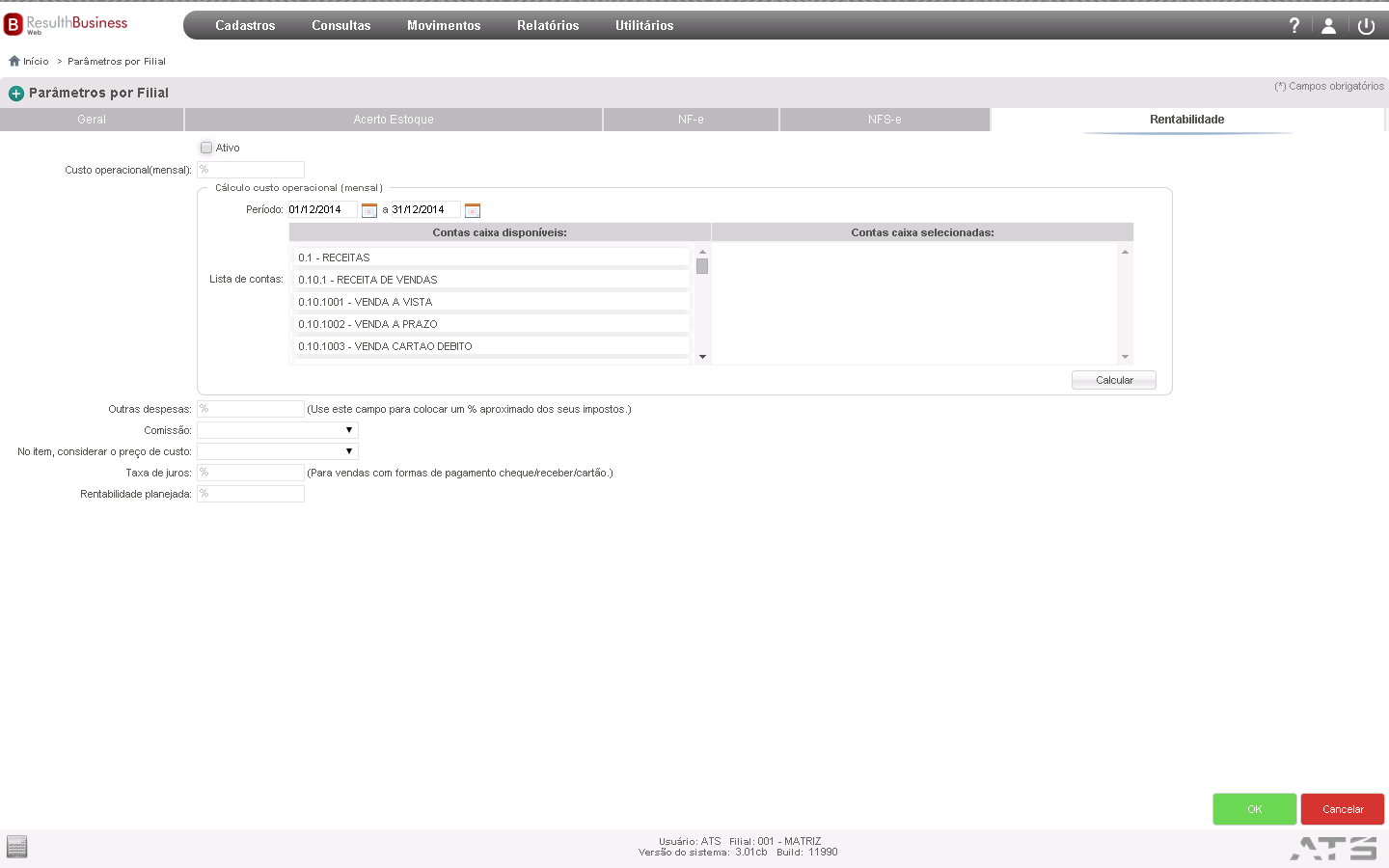Open the user profile icon
1389x868 pixels.
(1328, 26)
